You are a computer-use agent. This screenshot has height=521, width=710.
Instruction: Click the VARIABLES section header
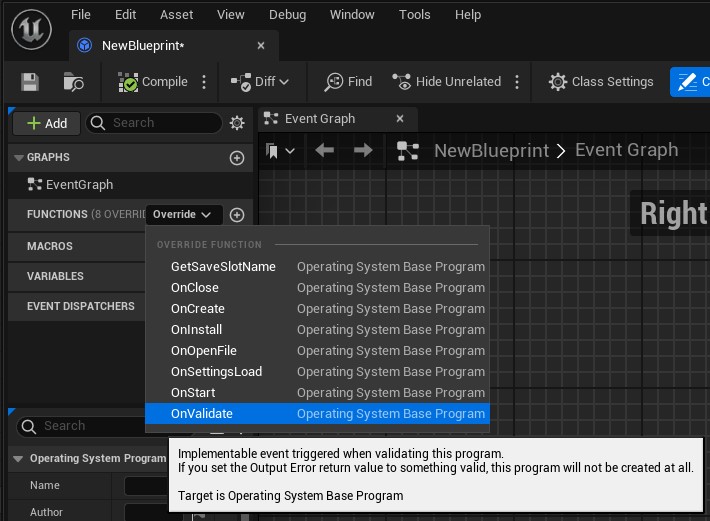[x=55, y=276]
